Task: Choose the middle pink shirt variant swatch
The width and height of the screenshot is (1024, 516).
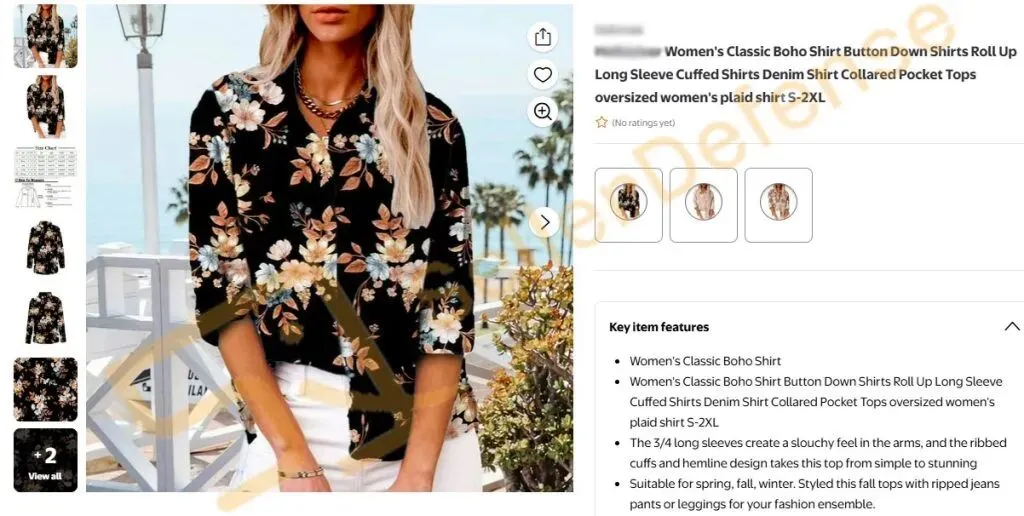Action: coord(703,205)
